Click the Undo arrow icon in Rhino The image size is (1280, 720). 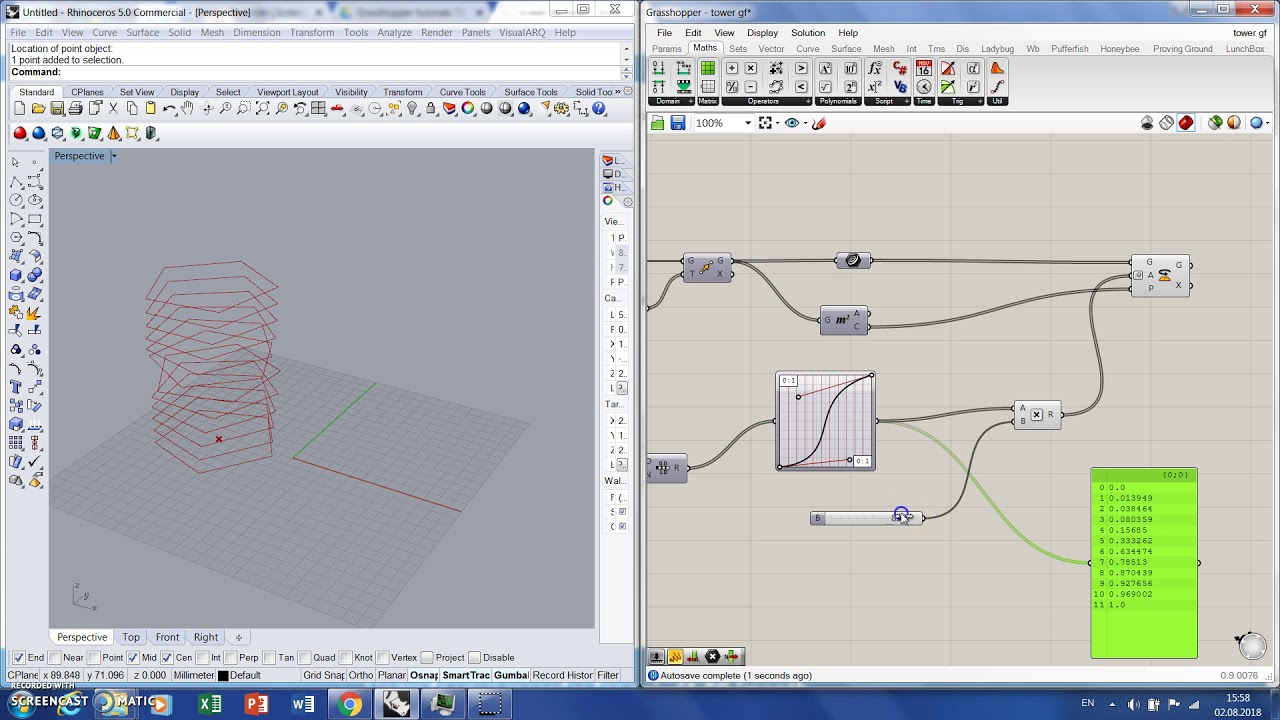[x=169, y=108]
